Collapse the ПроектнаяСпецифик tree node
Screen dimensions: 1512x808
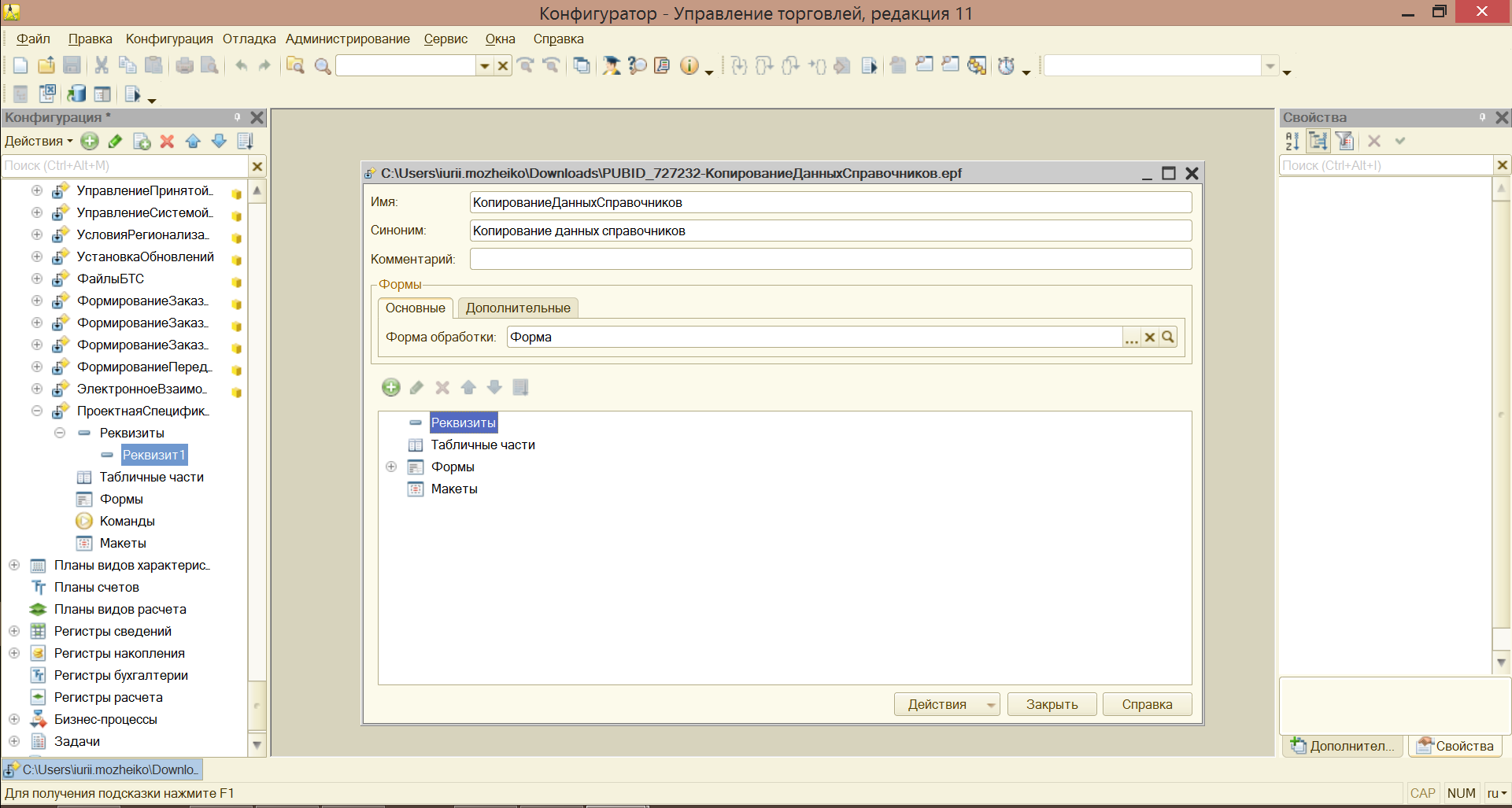pyautogui.click(x=37, y=411)
